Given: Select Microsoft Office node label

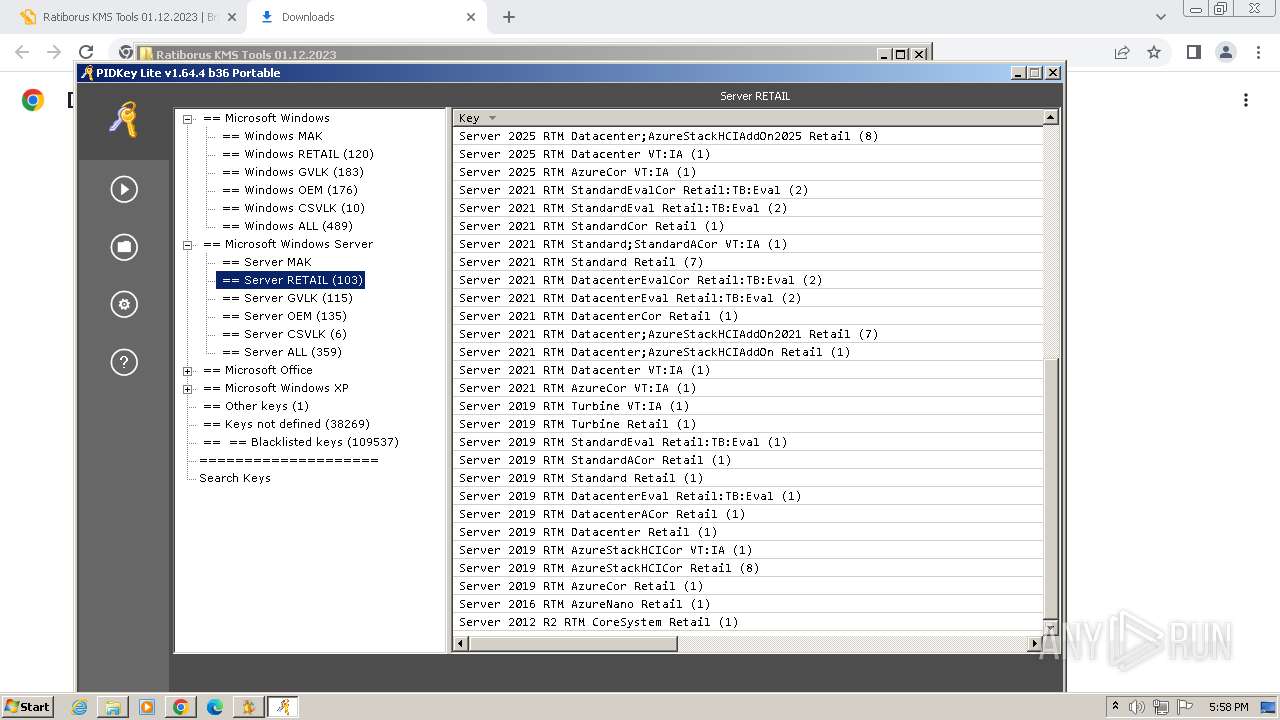Looking at the screenshot, I should [258, 370].
